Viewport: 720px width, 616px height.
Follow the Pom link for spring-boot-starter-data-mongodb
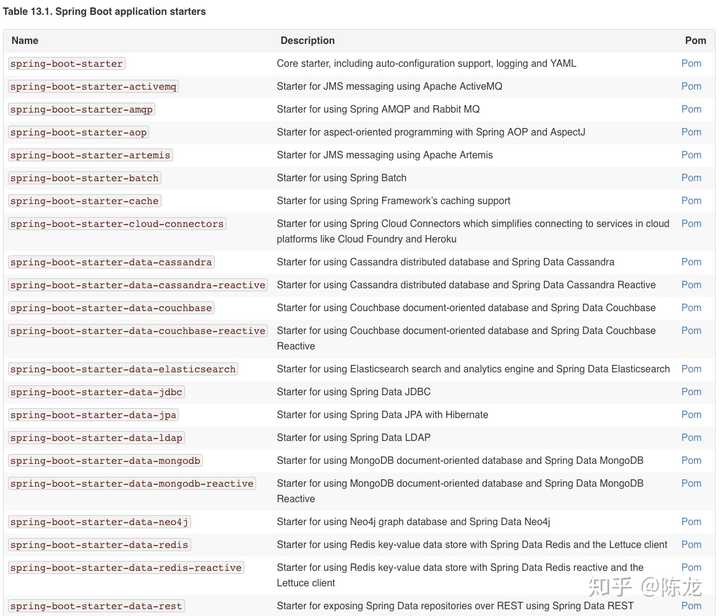[691, 460]
